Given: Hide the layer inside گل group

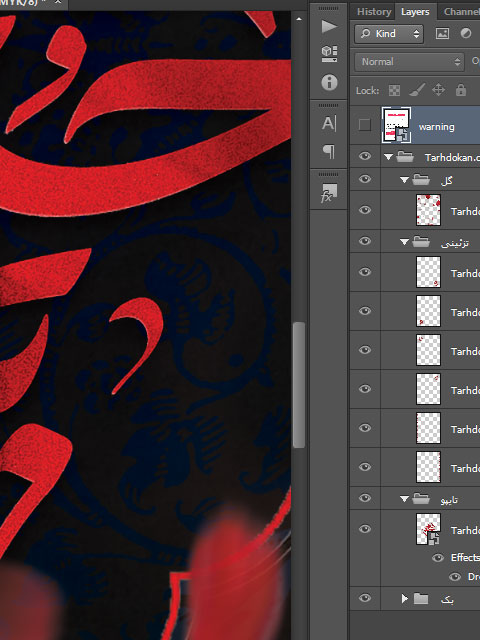Looking at the screenshot, I should (x=365, y=210).
